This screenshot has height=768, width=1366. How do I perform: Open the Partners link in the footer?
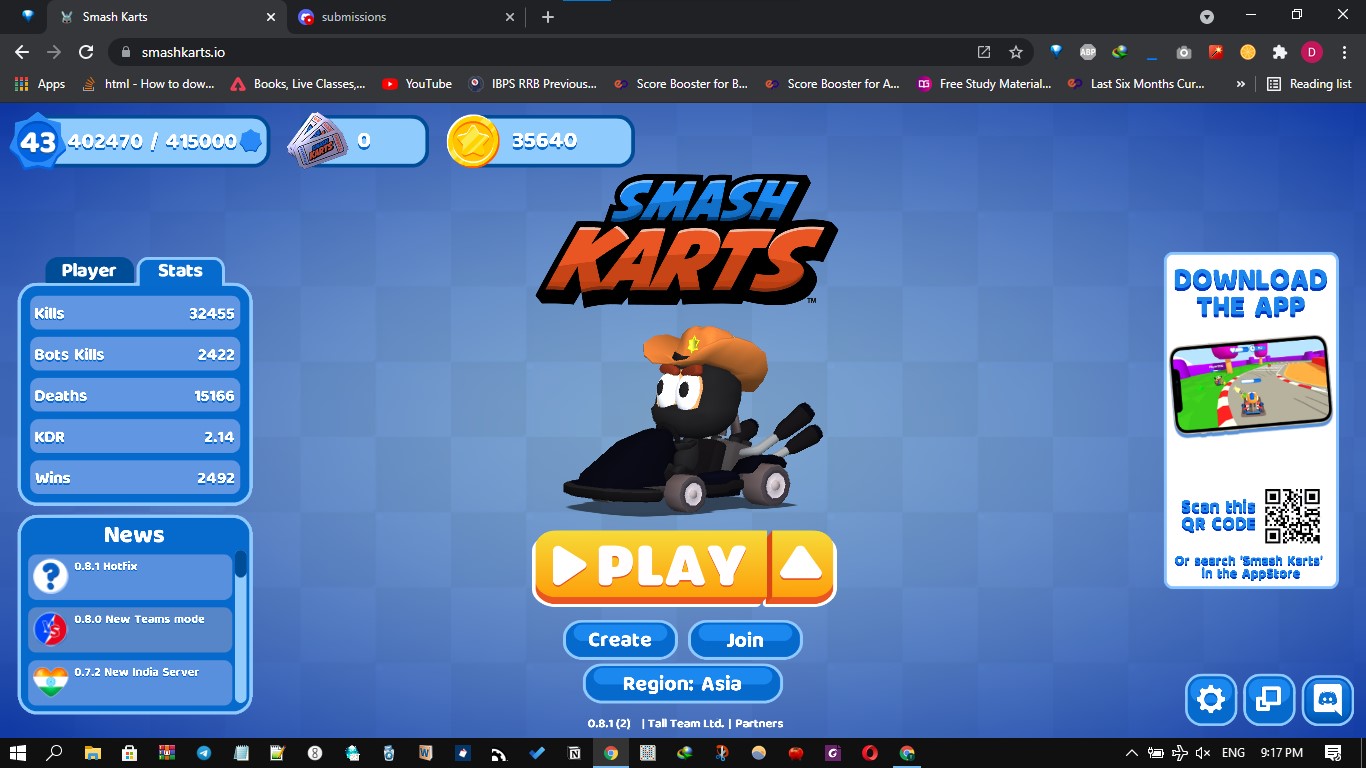click(x=759, y=723)
